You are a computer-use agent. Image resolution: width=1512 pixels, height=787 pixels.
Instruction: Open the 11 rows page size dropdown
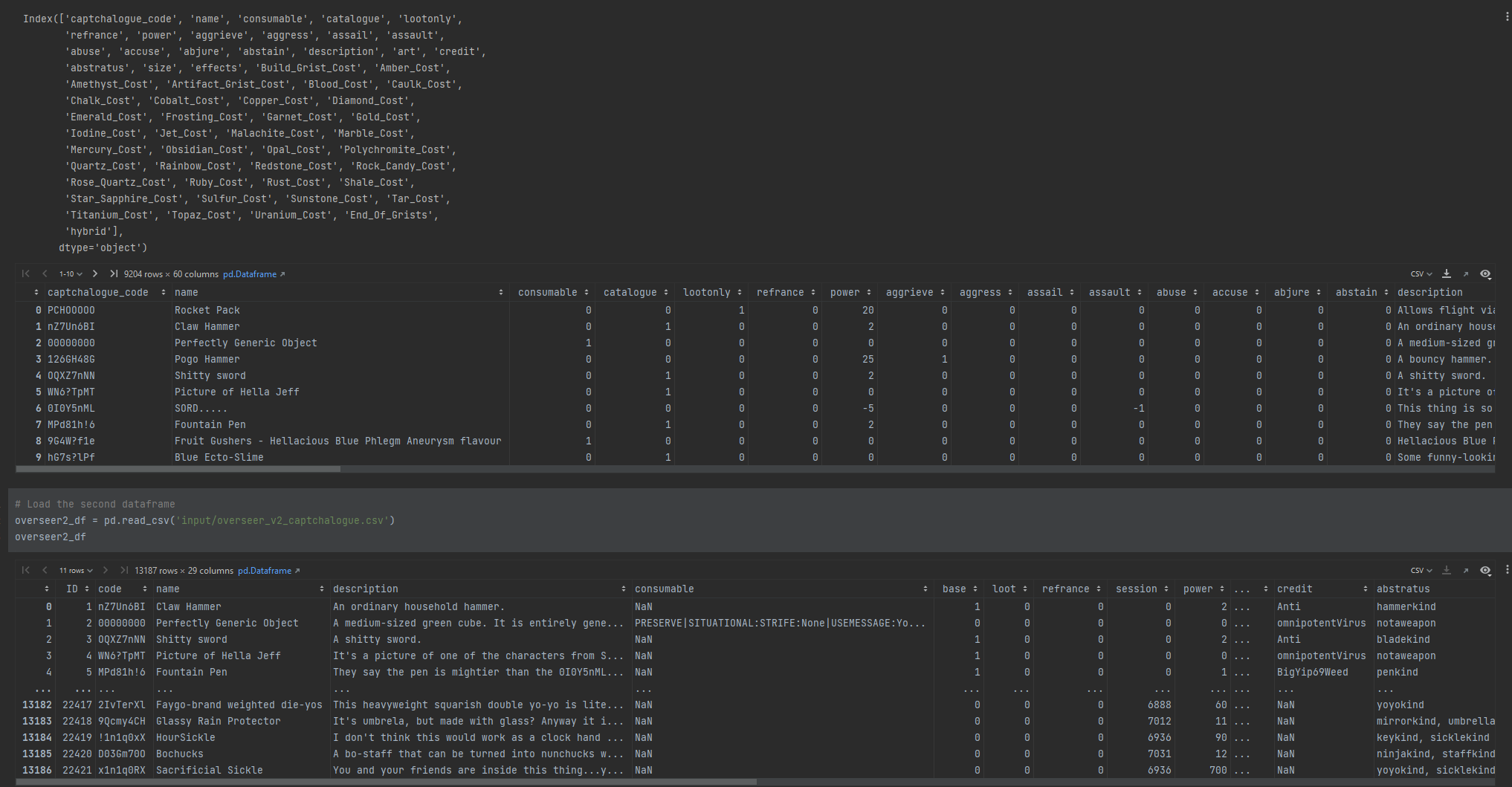tap(76, 571)
